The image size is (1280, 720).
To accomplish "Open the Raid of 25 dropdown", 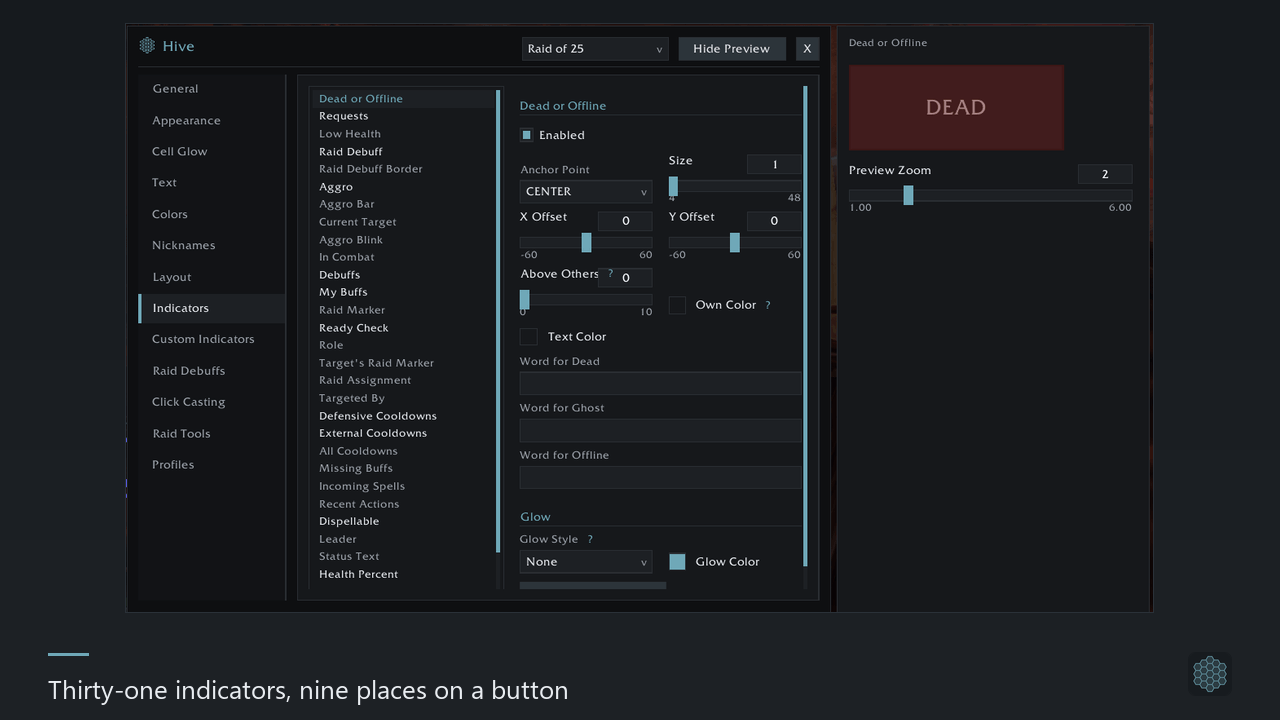I will click(x=595, y=49).
